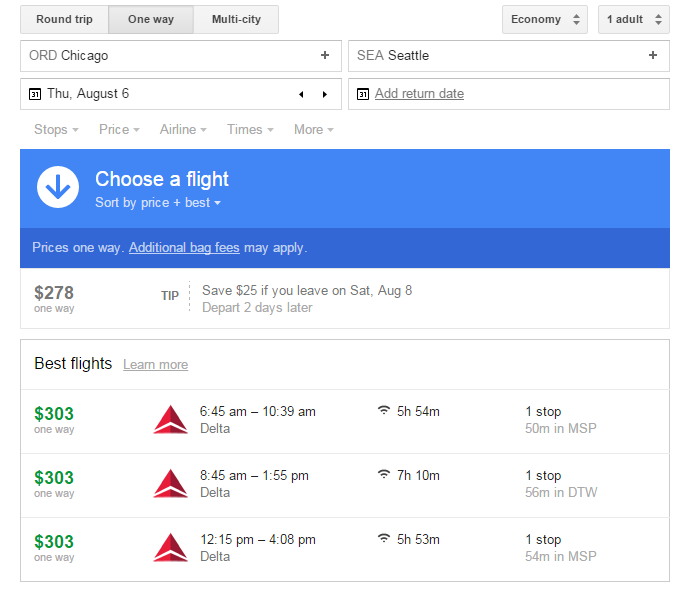Click the blue circle down-arrow icon

coord(58,187)
